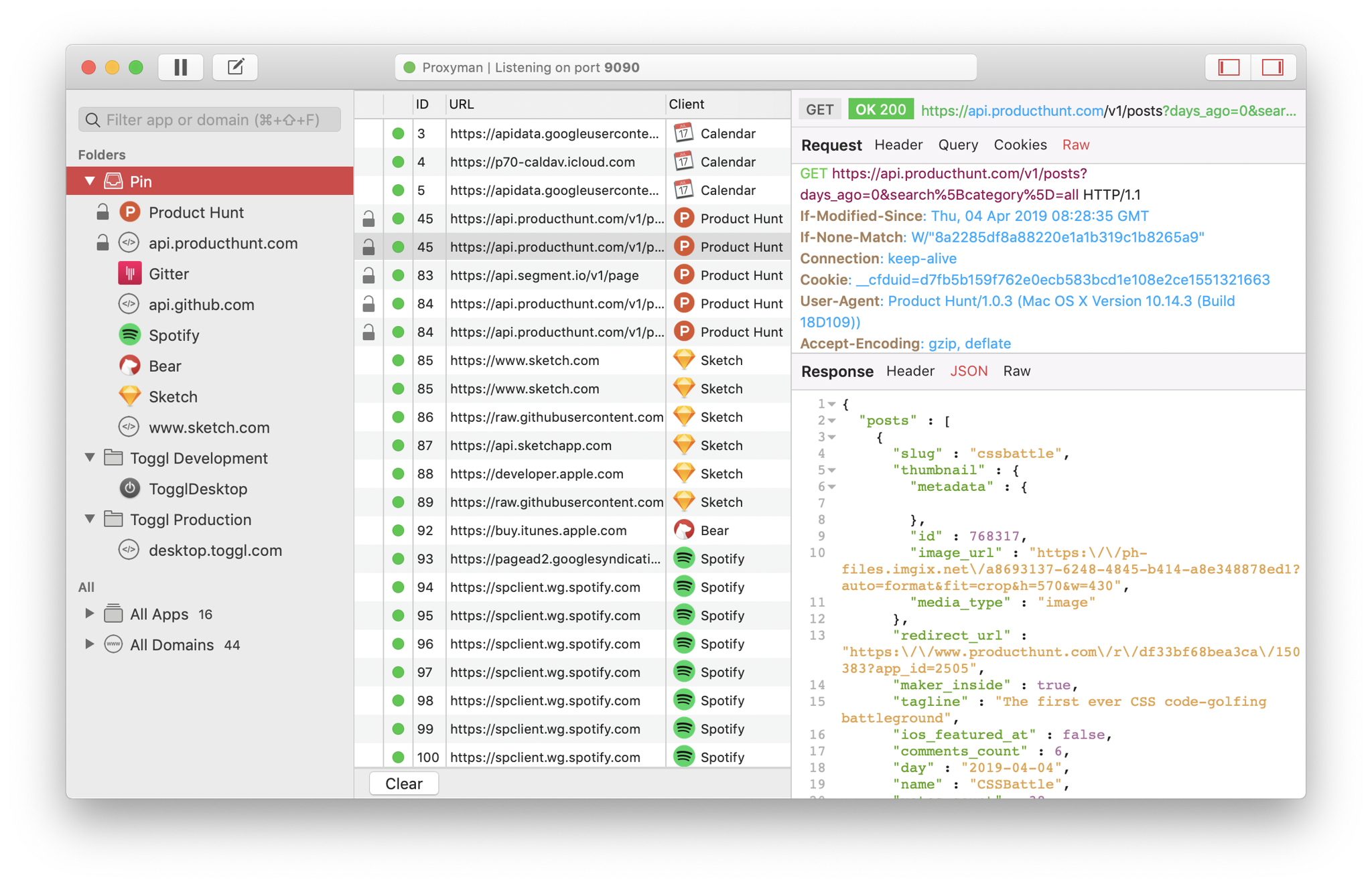1372x886 pixels.
Task: Open the Request Cookies tab
Action: (1020, 145)
